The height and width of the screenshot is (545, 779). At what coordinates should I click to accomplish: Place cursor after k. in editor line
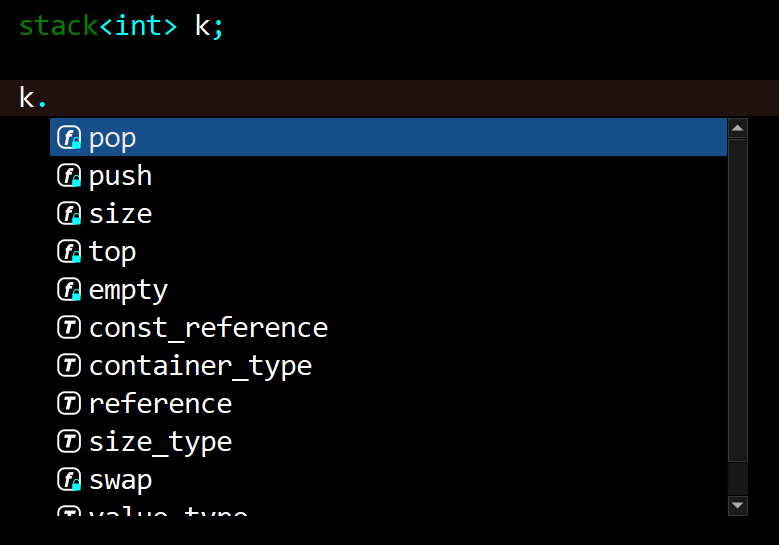click(x=48, y=98)
